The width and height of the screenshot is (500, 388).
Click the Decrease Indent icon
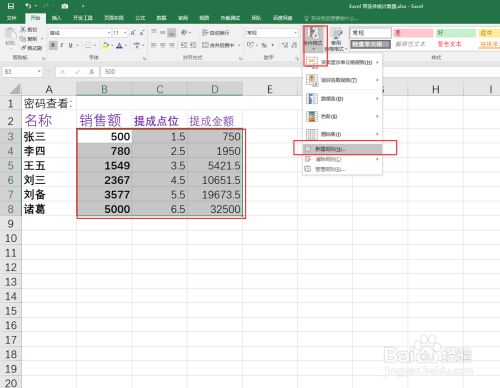(x=184, y=45)
